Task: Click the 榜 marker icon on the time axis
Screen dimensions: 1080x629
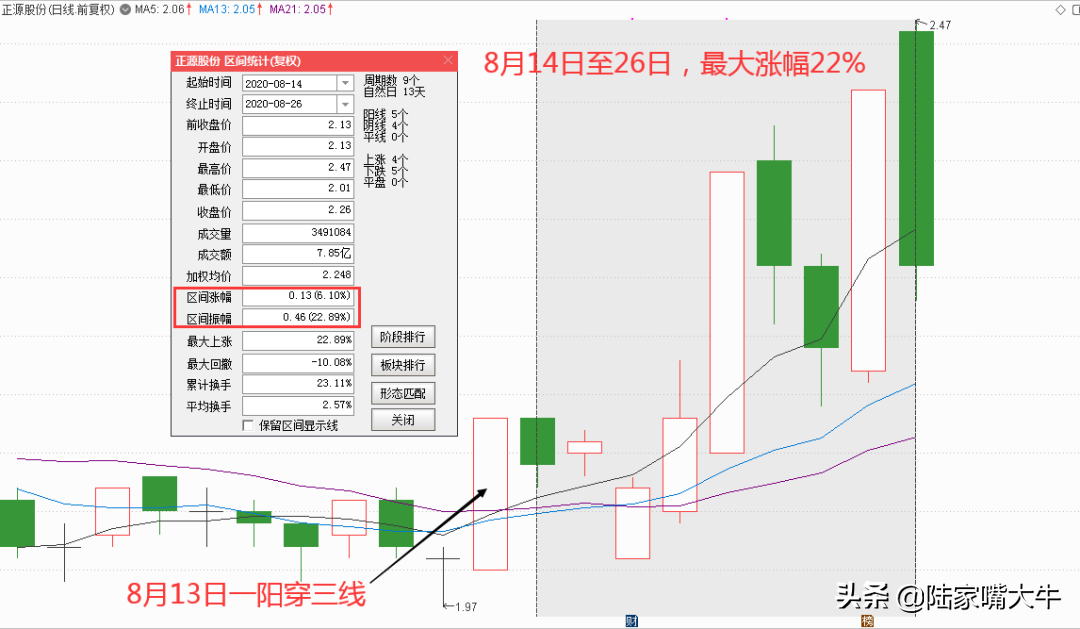Action: [x=867, y=621]
